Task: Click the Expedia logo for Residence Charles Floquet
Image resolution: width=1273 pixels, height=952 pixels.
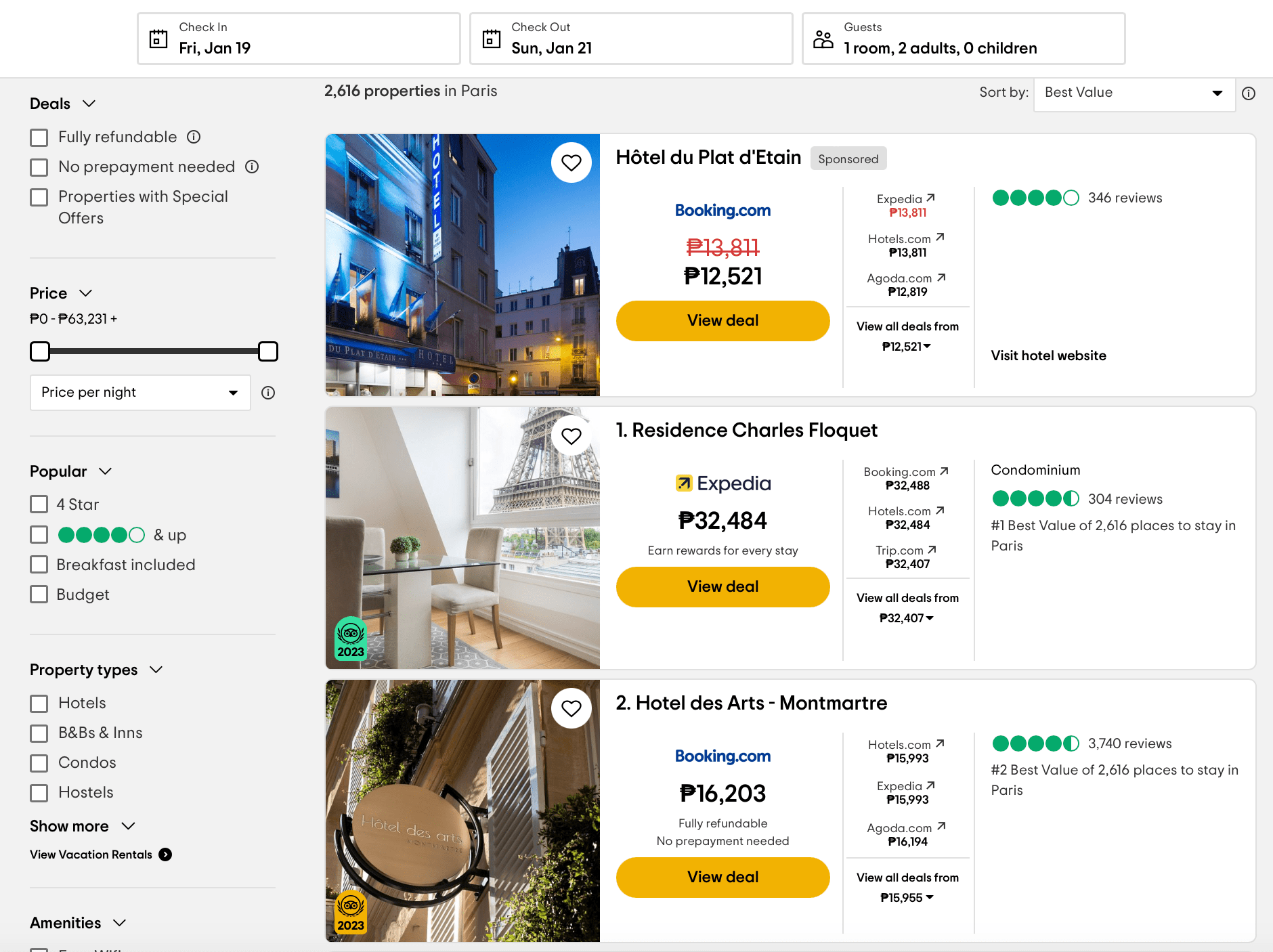Action: pos(723,483)
